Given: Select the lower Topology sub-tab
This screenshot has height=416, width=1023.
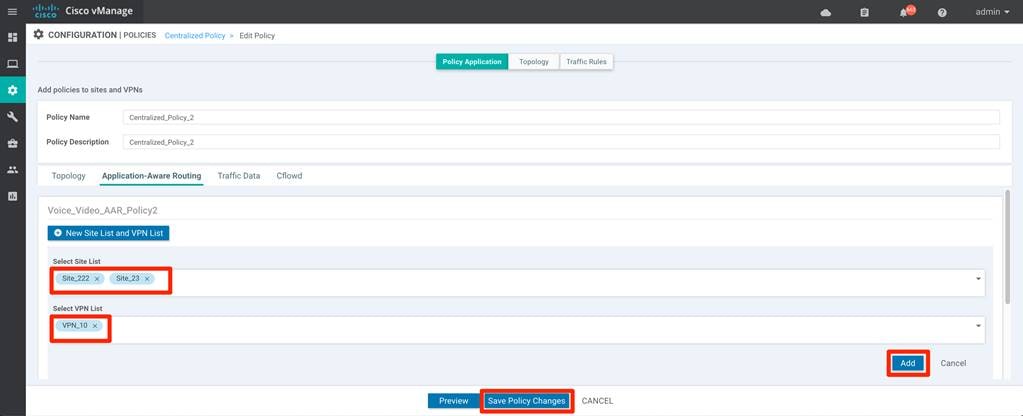Looking at the screenshot, I should point(69,176).
